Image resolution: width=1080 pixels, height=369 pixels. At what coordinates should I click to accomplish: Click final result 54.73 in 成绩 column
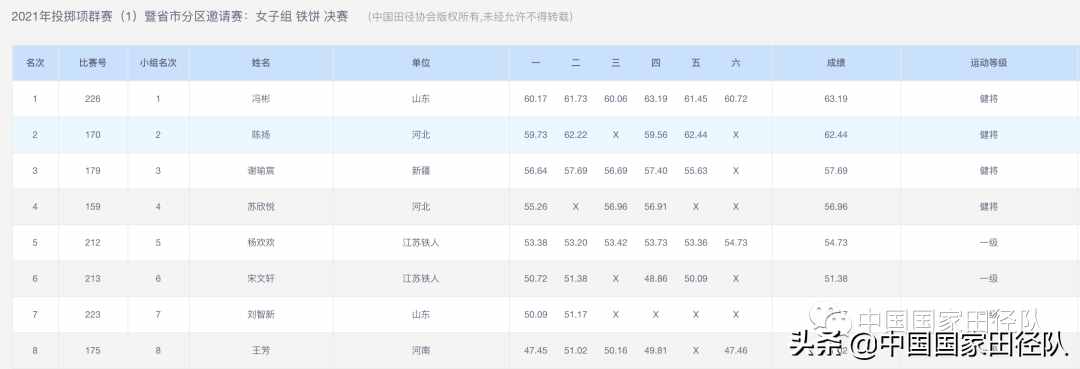[835, 243]
